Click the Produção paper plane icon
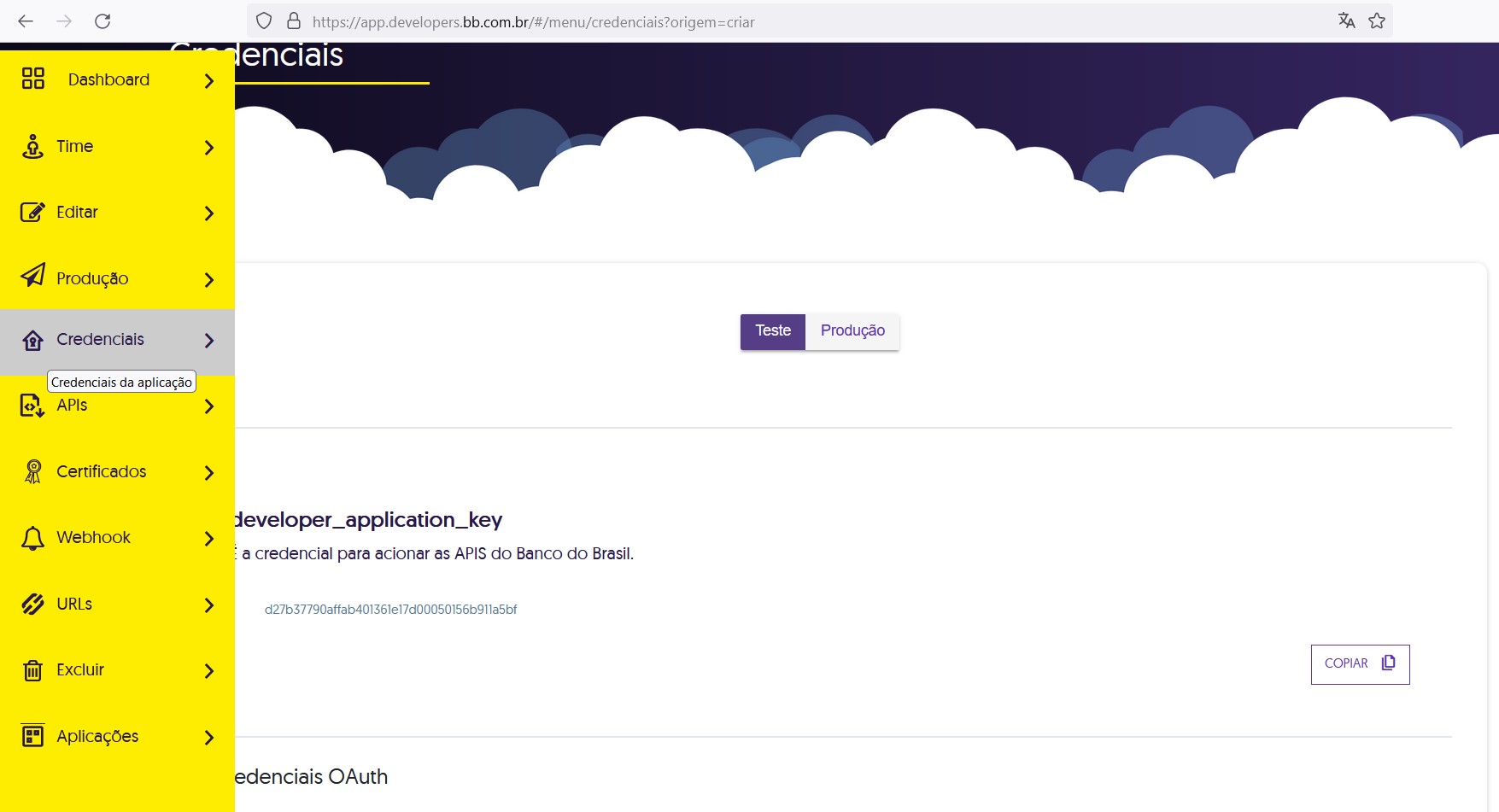Viewport: 1499px width, 812px height. coord(33,276)
